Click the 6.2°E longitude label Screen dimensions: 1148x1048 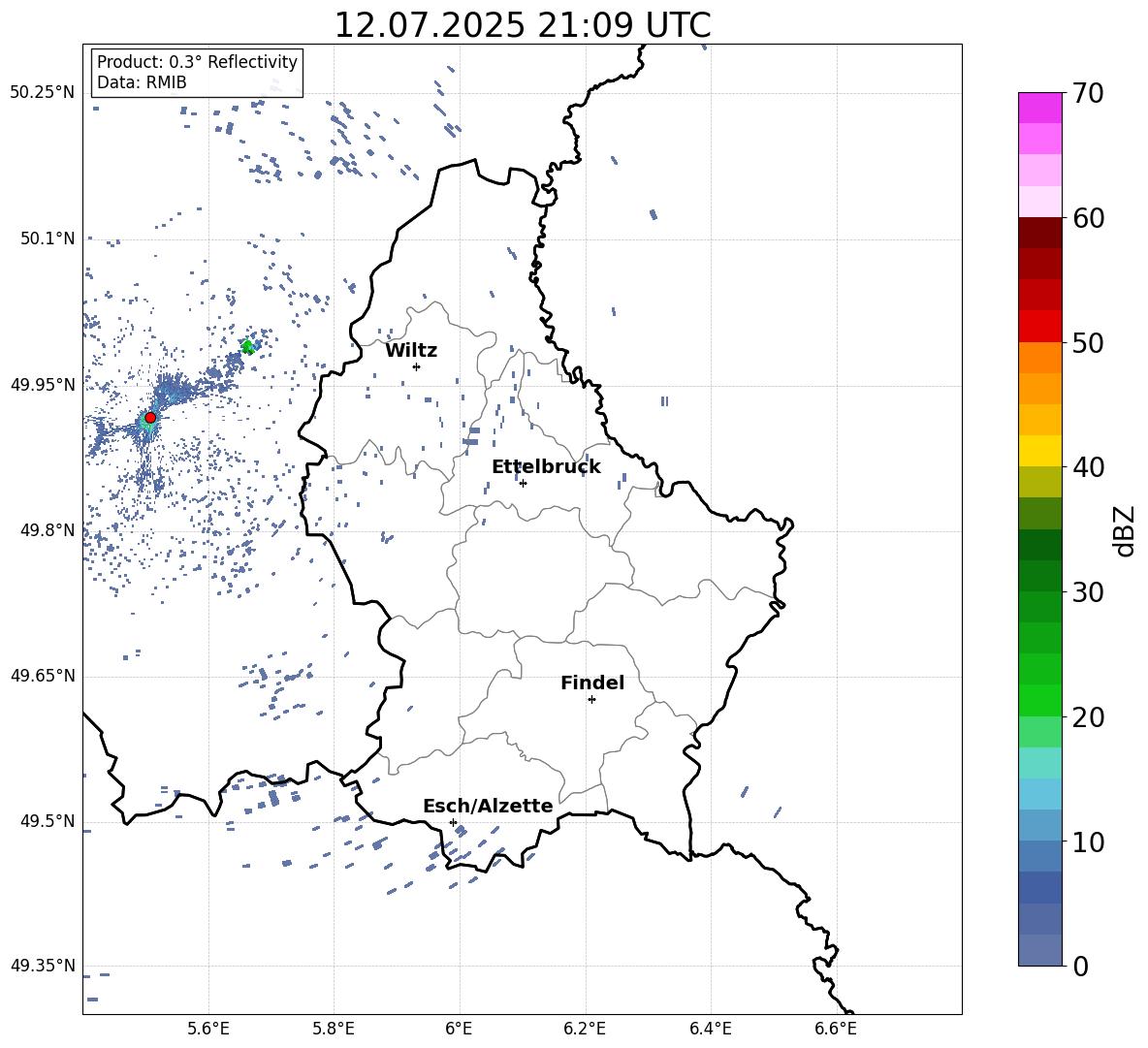coord(585,1029)
